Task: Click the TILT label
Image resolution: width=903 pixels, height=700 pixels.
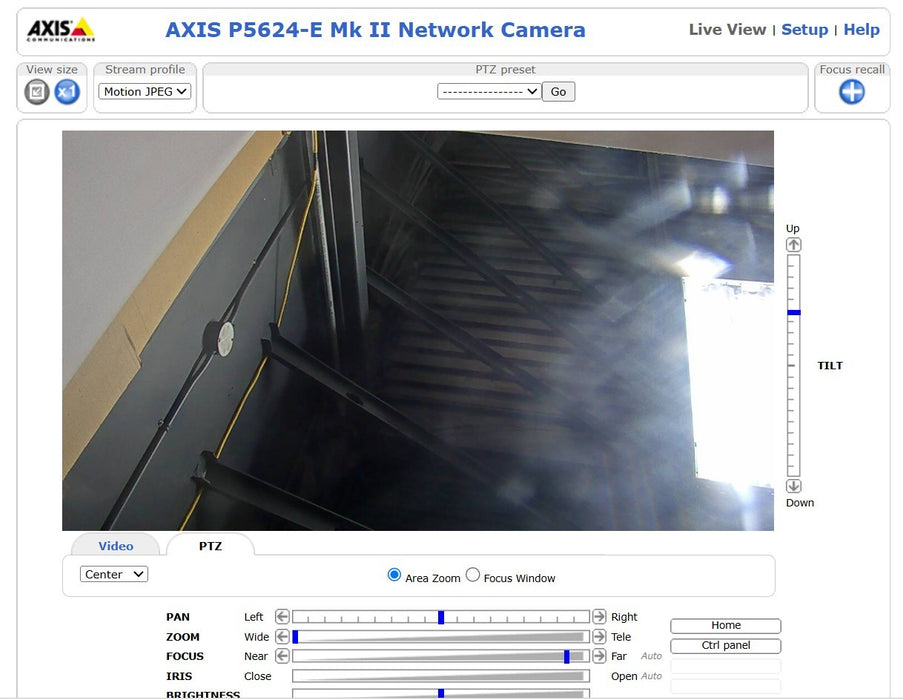Action: point(830,366)
